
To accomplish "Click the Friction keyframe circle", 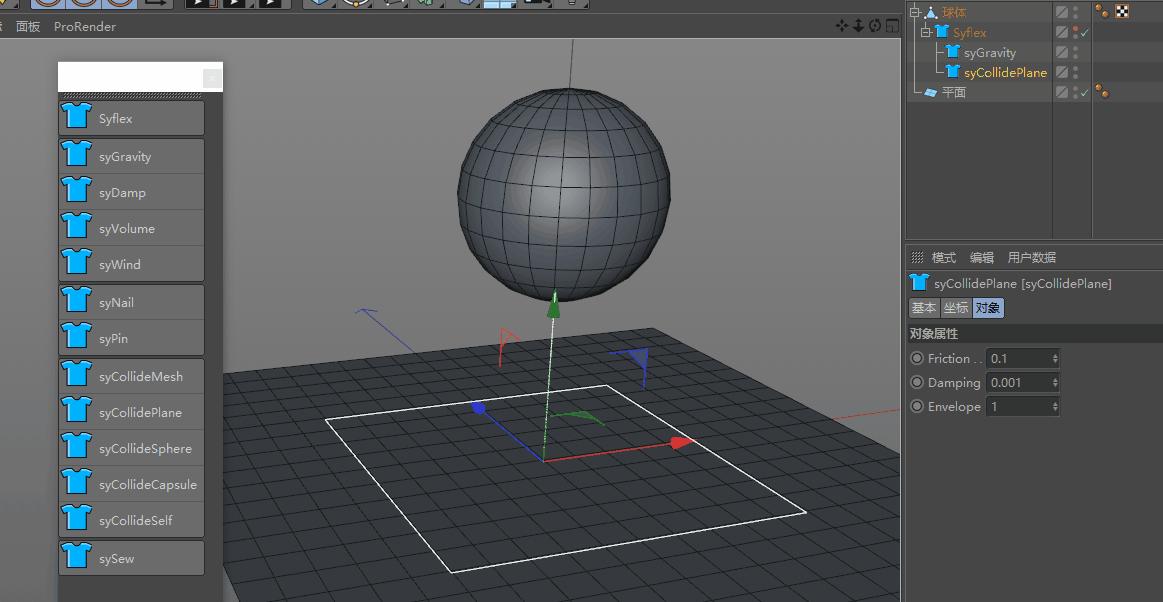I will [x=917, y=358].
